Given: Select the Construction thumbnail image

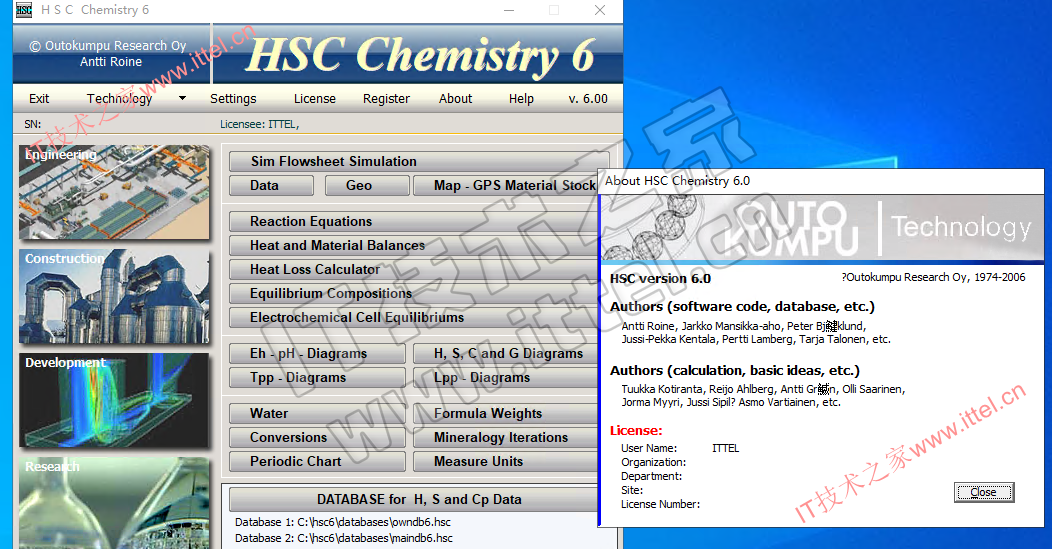Looking at the screenshot, I should [114, 297].
